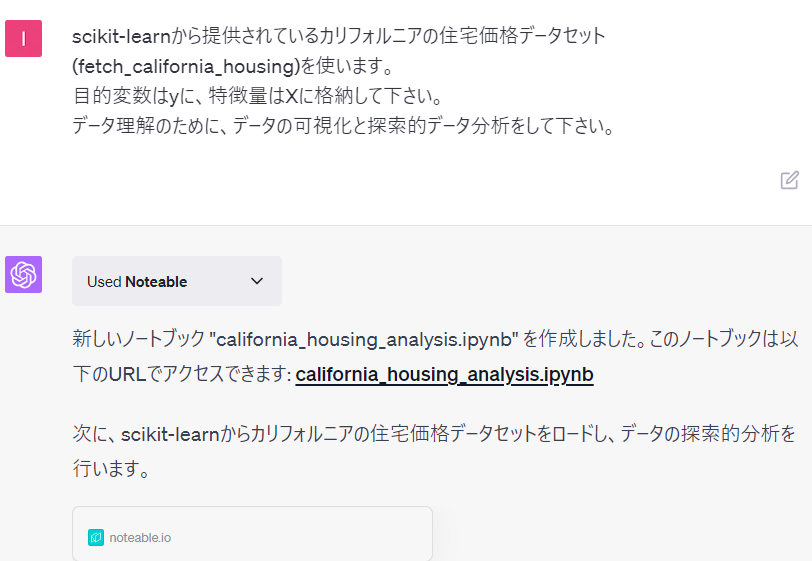The height and width of the screenshot is (561, 812).
Task: Click the purple ChatGPT logo avatar
Action: coord(23,274)
